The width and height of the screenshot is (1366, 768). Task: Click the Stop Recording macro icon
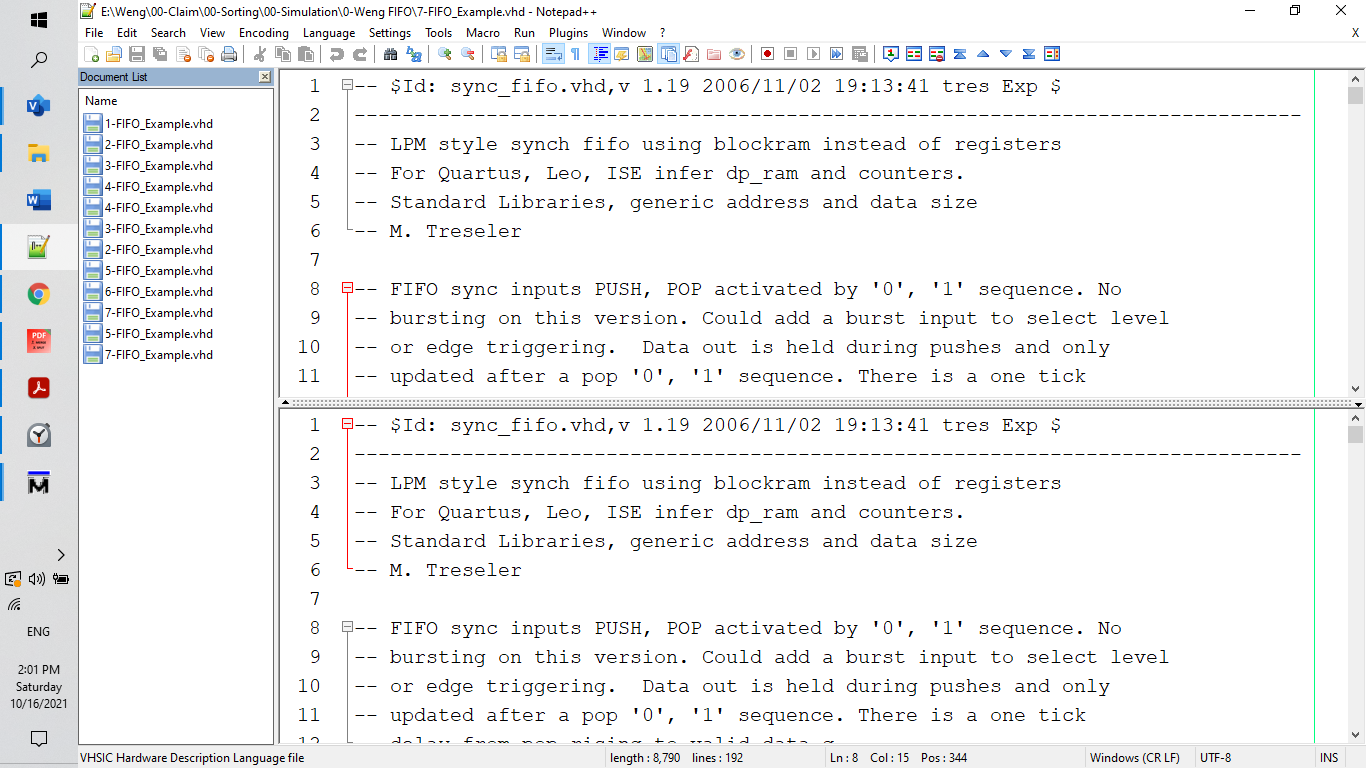790,54
